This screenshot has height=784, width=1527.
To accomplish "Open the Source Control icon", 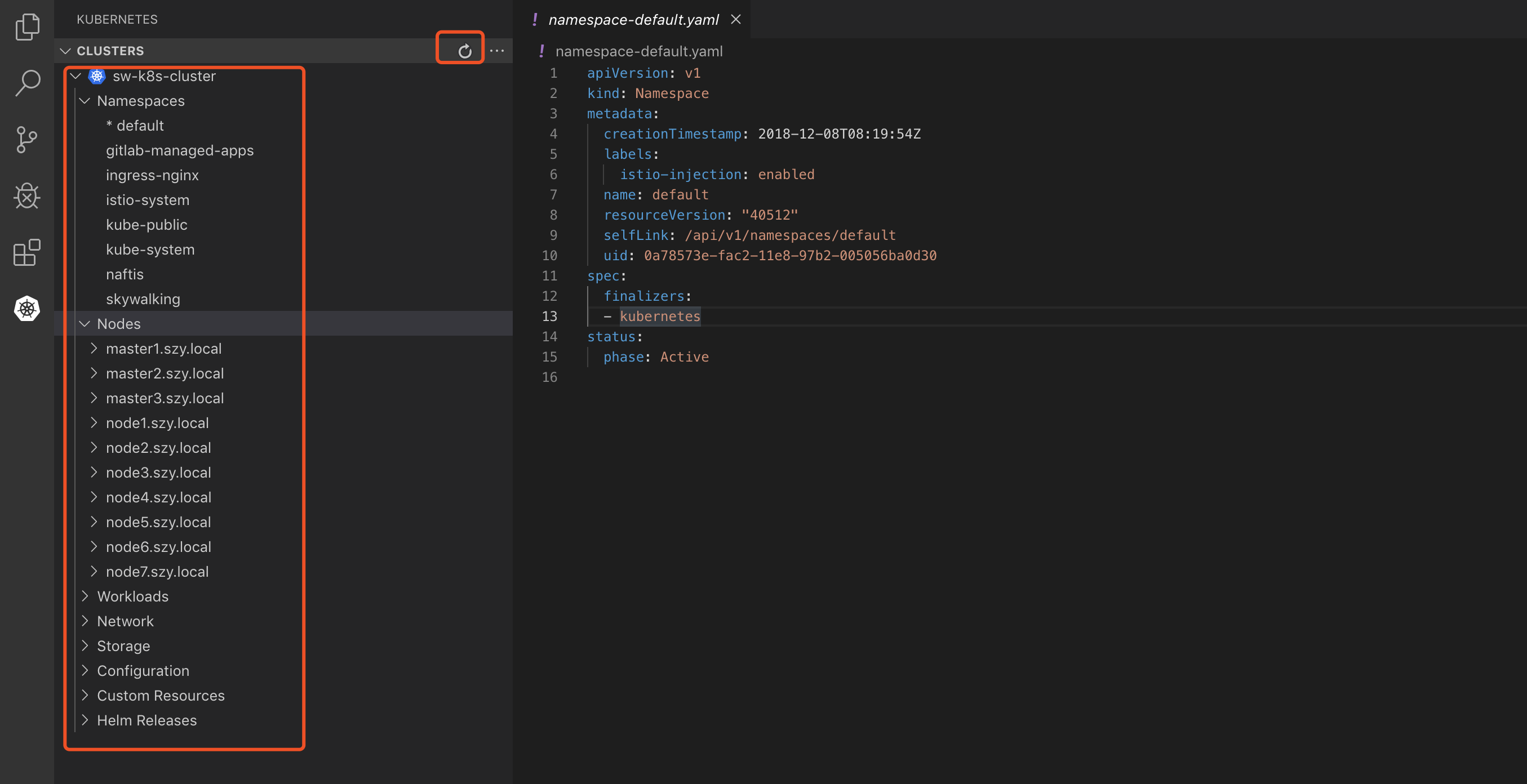I will [26, 140].
